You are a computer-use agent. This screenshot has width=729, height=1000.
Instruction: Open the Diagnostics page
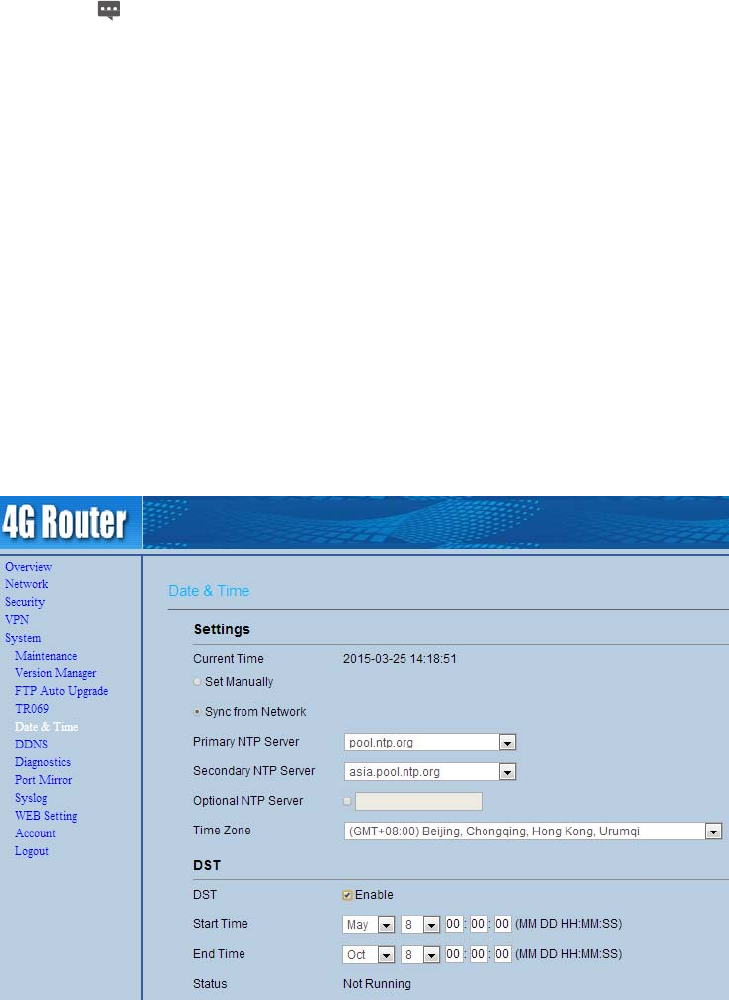pyautogui.click(x=43, y=761)
